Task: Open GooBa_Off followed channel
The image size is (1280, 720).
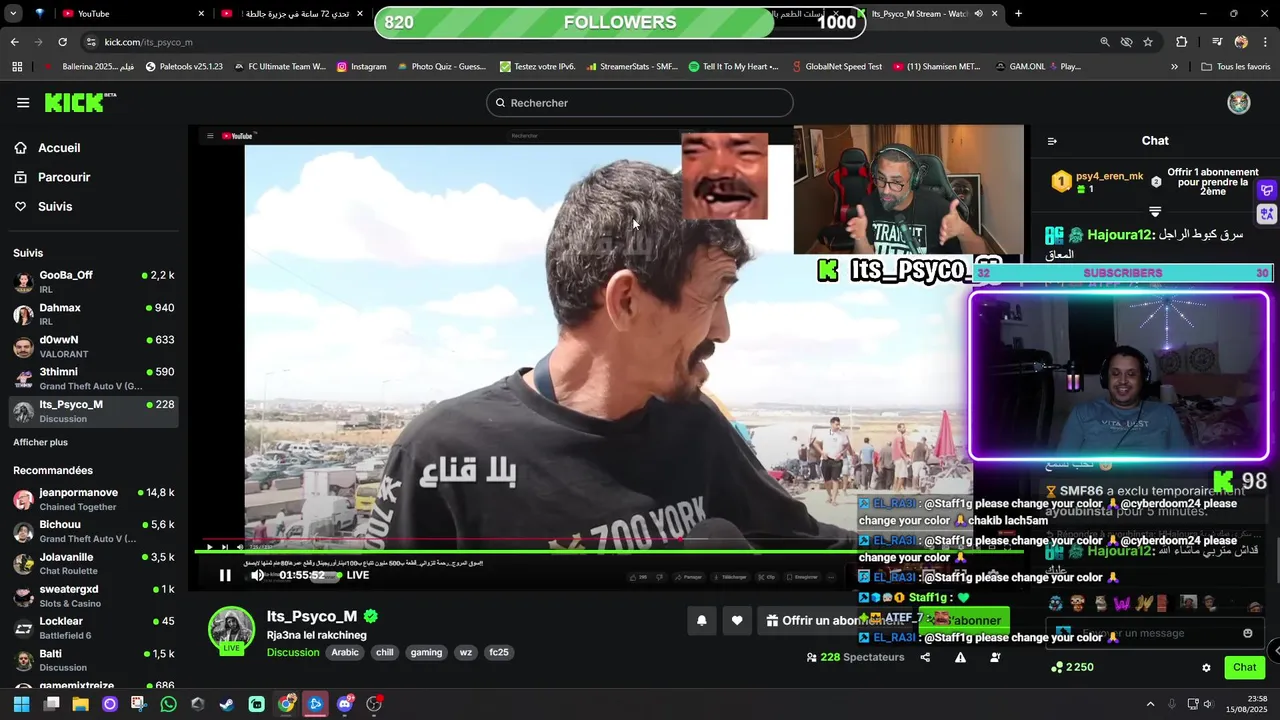Action: coord(94,281)
